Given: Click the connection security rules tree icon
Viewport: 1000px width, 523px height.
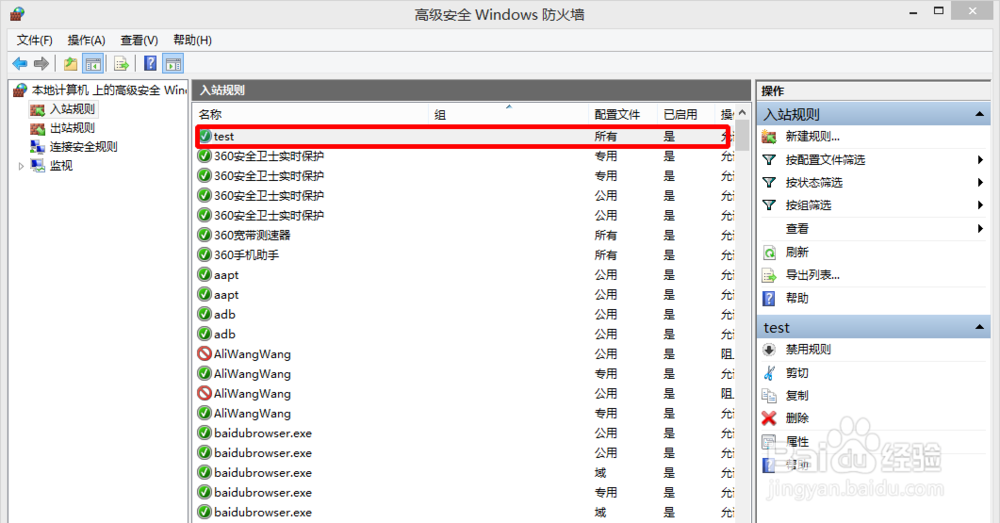Looking at the screenshot, I should 38,147.
